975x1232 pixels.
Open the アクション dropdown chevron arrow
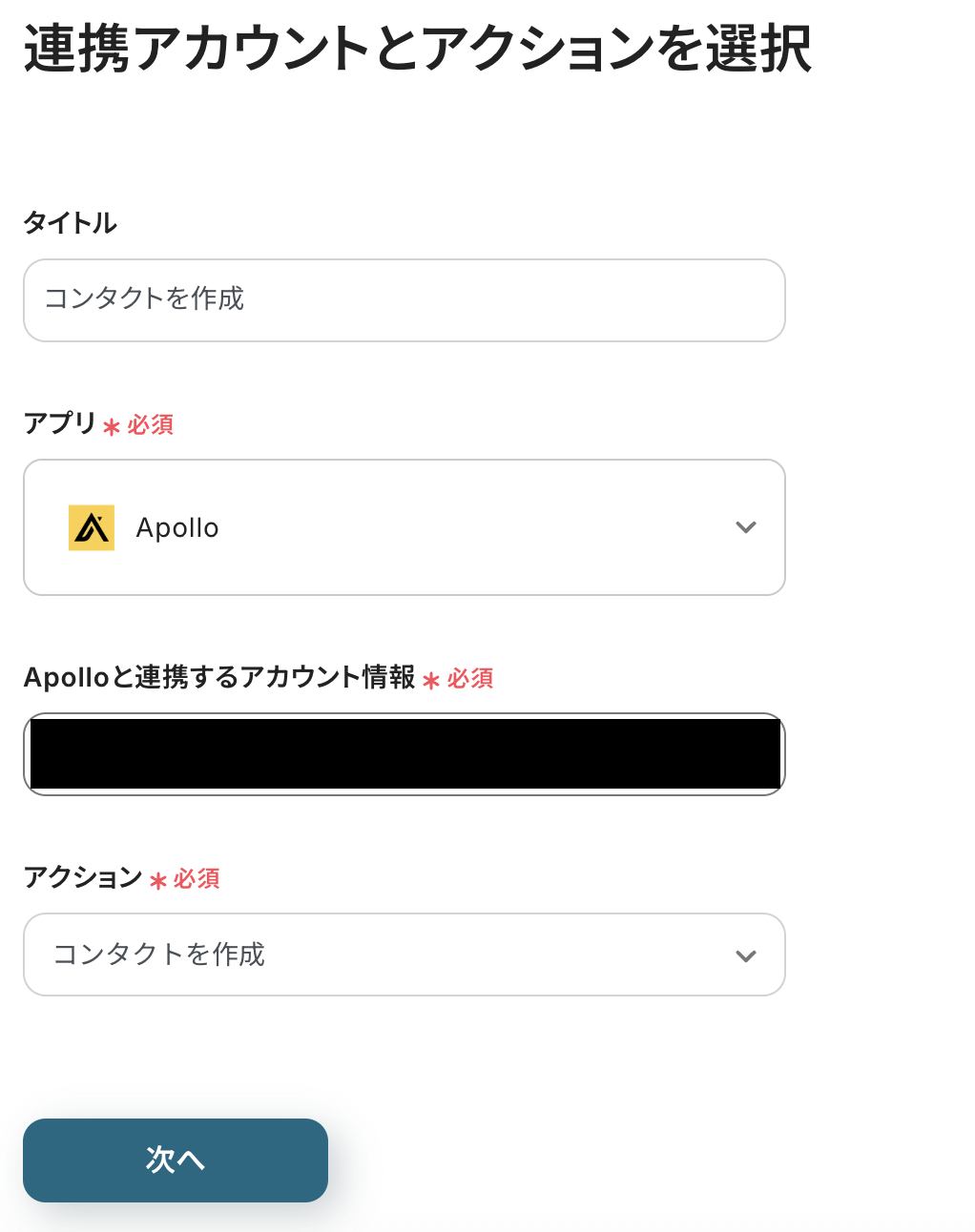click(746, 955)
